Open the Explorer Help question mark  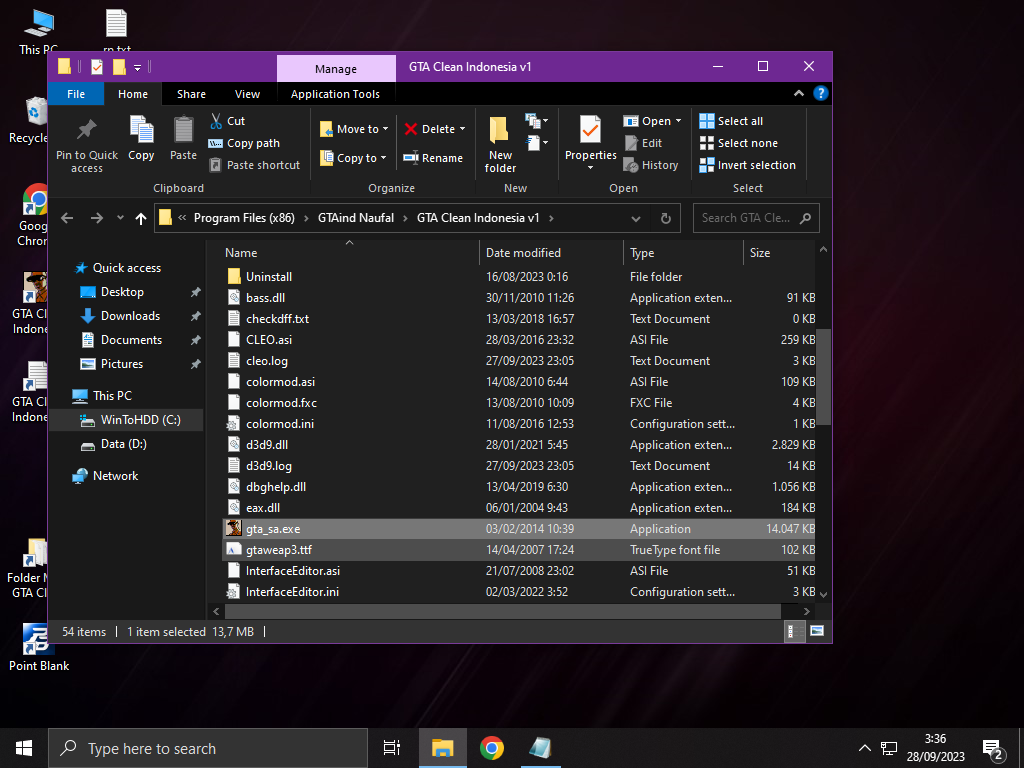pyautogui.click(x=820, y=93)
